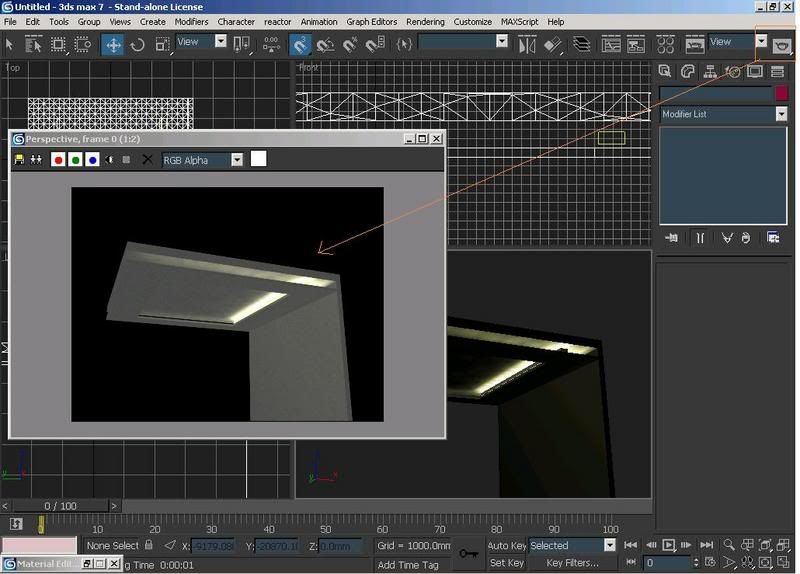Screen dimensions: 800x574
Task: Click the Key Filters button
Action: pyautogui.click(x=572, y=563)
